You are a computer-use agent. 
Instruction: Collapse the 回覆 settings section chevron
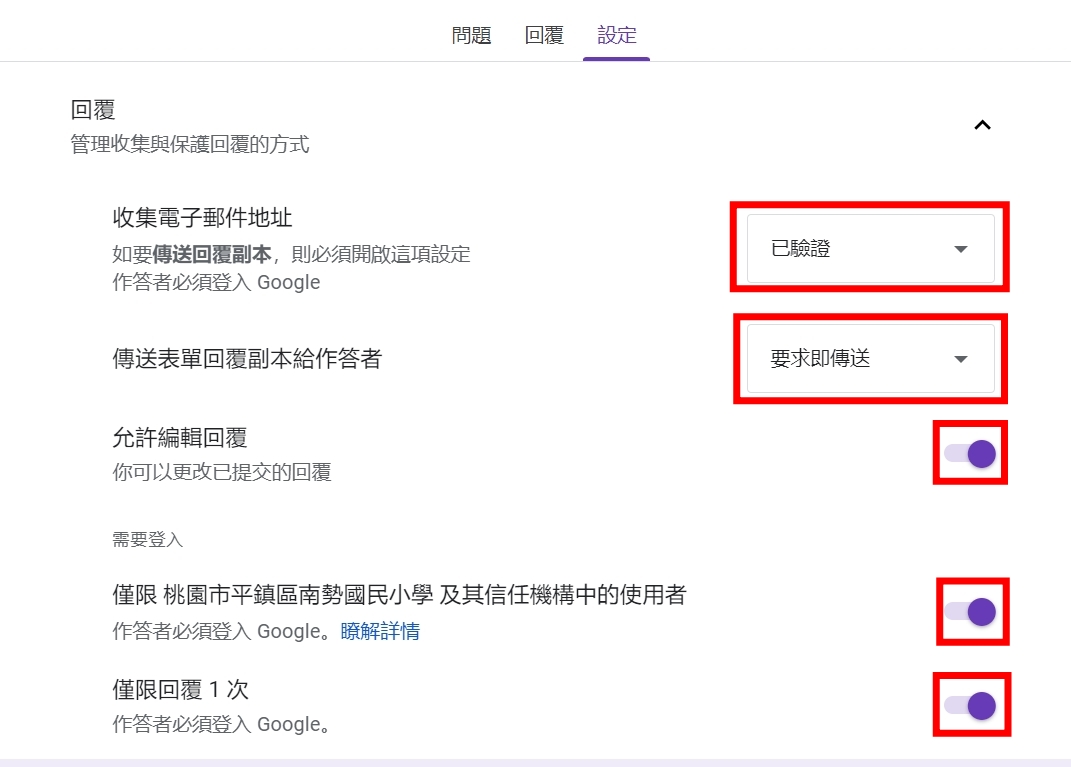tap(982, 125)
